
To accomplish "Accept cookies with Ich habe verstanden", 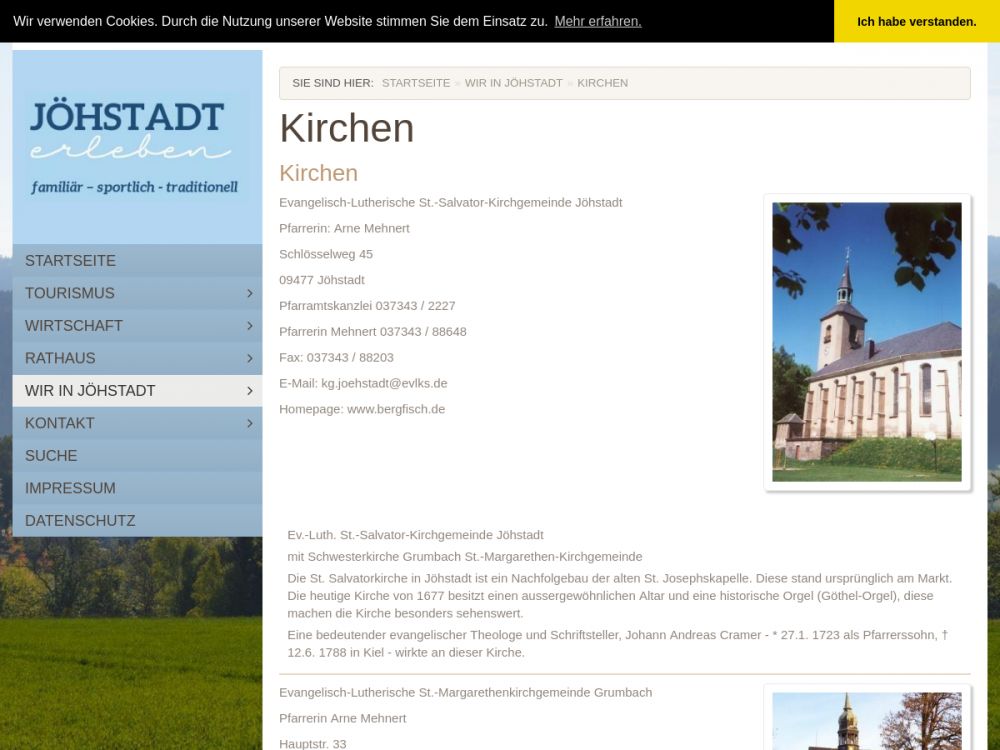I will pos(916,21).
